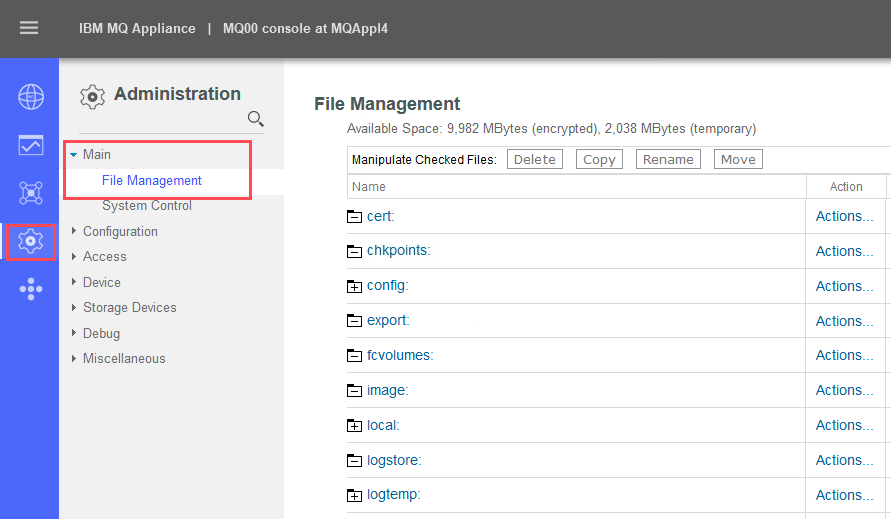Collapse the logstore: folder icon
Viewport: 891px width, 519px height.
[x=354, y=460]
